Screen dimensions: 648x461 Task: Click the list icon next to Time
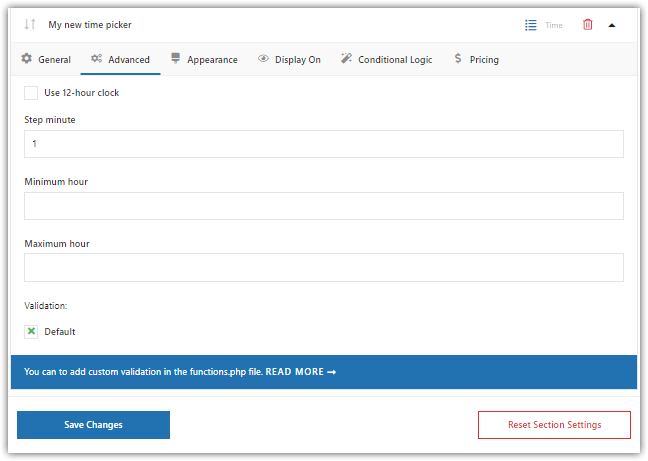pyautogui.click(x=531, y=25)
